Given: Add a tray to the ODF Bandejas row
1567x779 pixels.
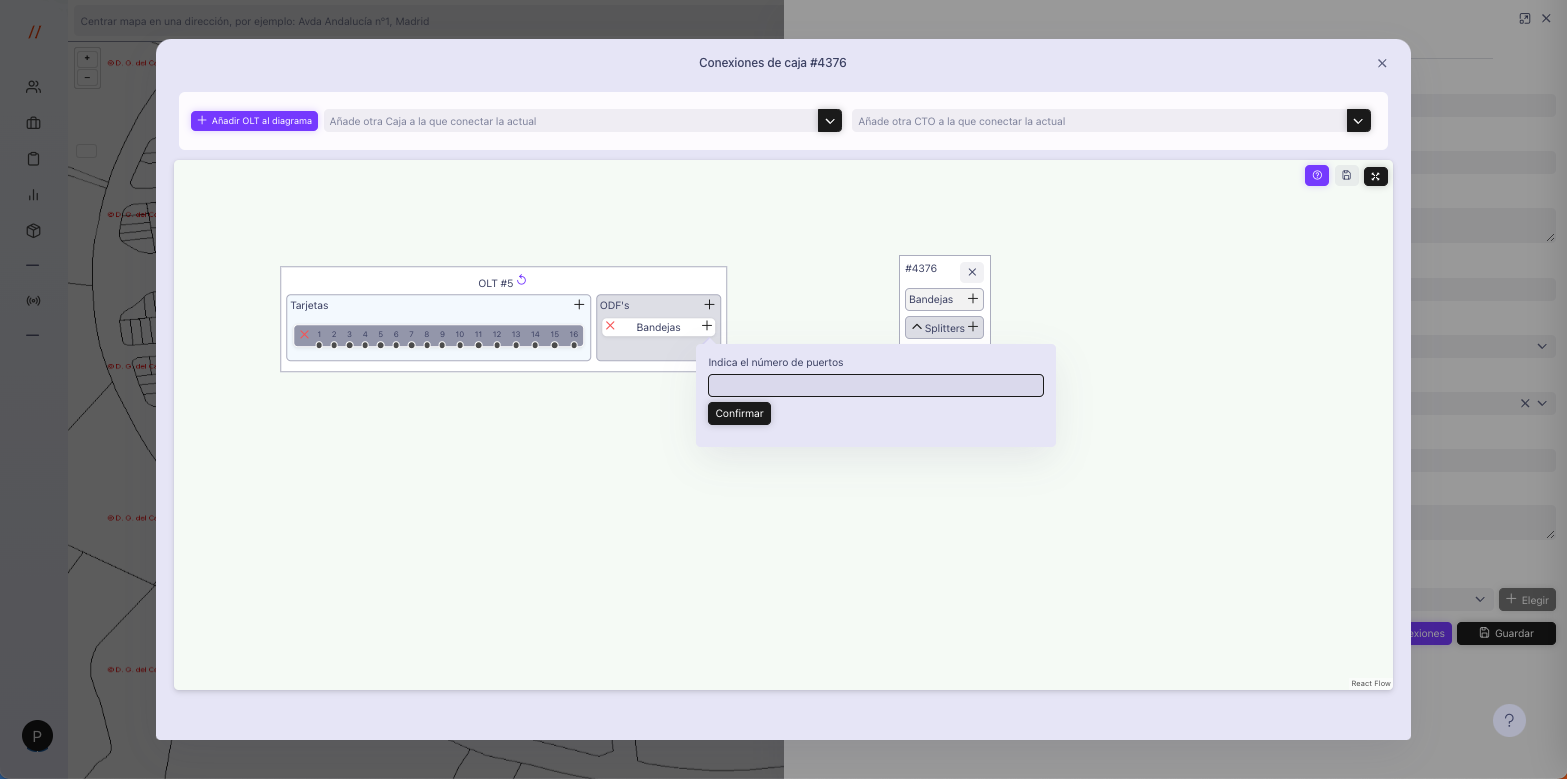Looking at the screenshot, I should (x=707, y=326).
